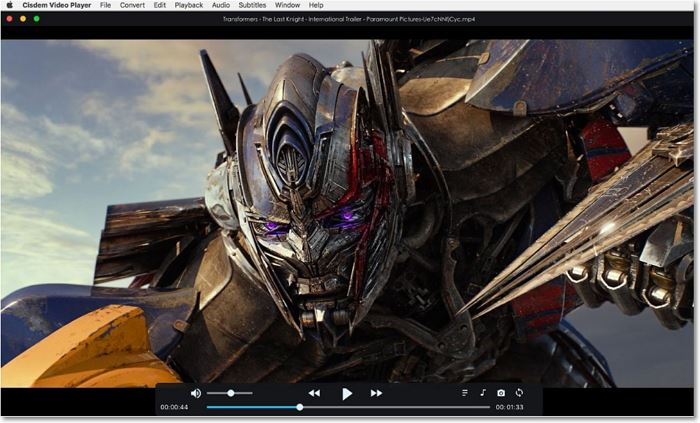
Task: Open the playlist icon
Action: pos(465,393)
